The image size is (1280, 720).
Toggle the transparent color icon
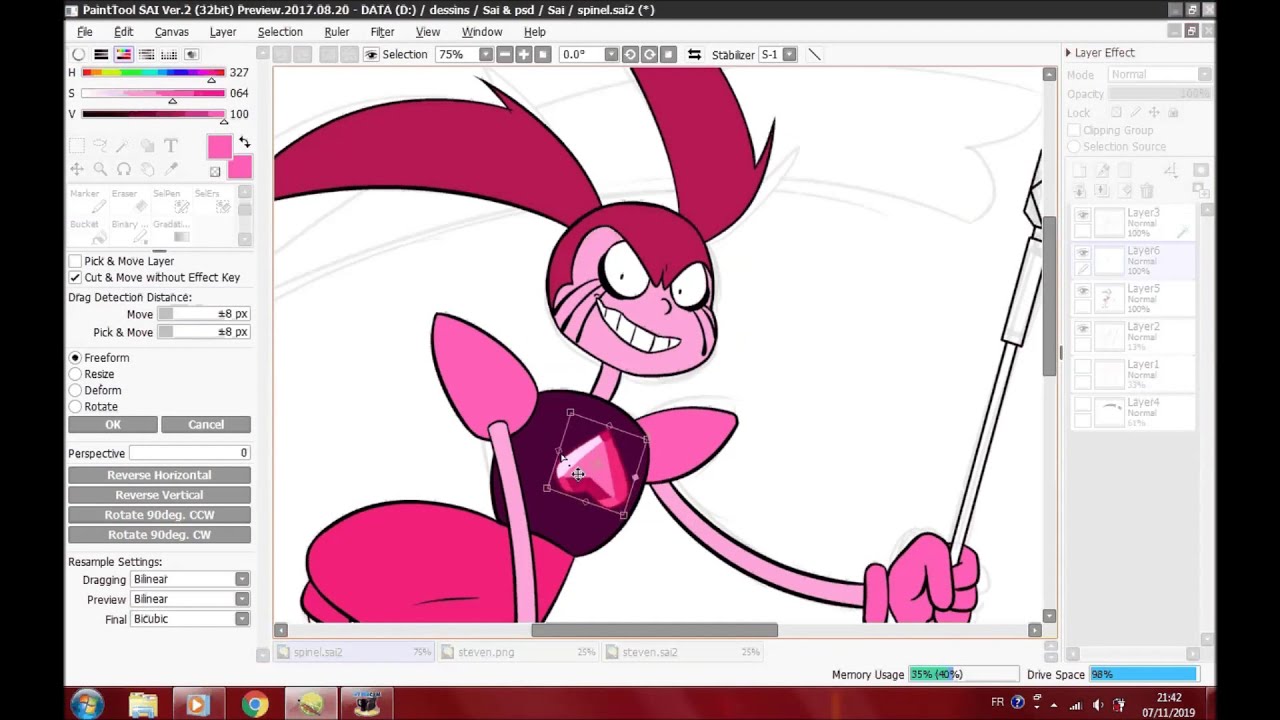coord(215,172)
